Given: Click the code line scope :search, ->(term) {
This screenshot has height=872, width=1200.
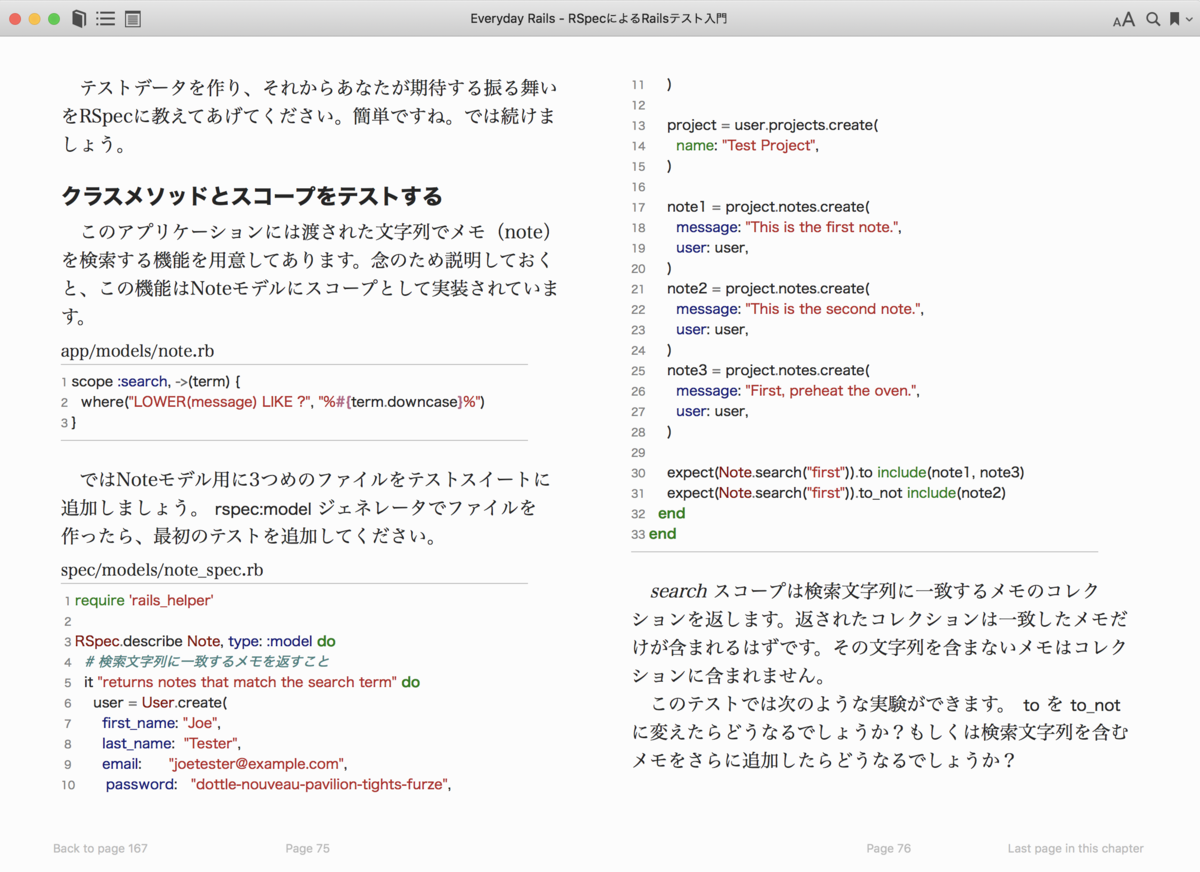Looking at the screenshot, I should click(x=156, y=381).
